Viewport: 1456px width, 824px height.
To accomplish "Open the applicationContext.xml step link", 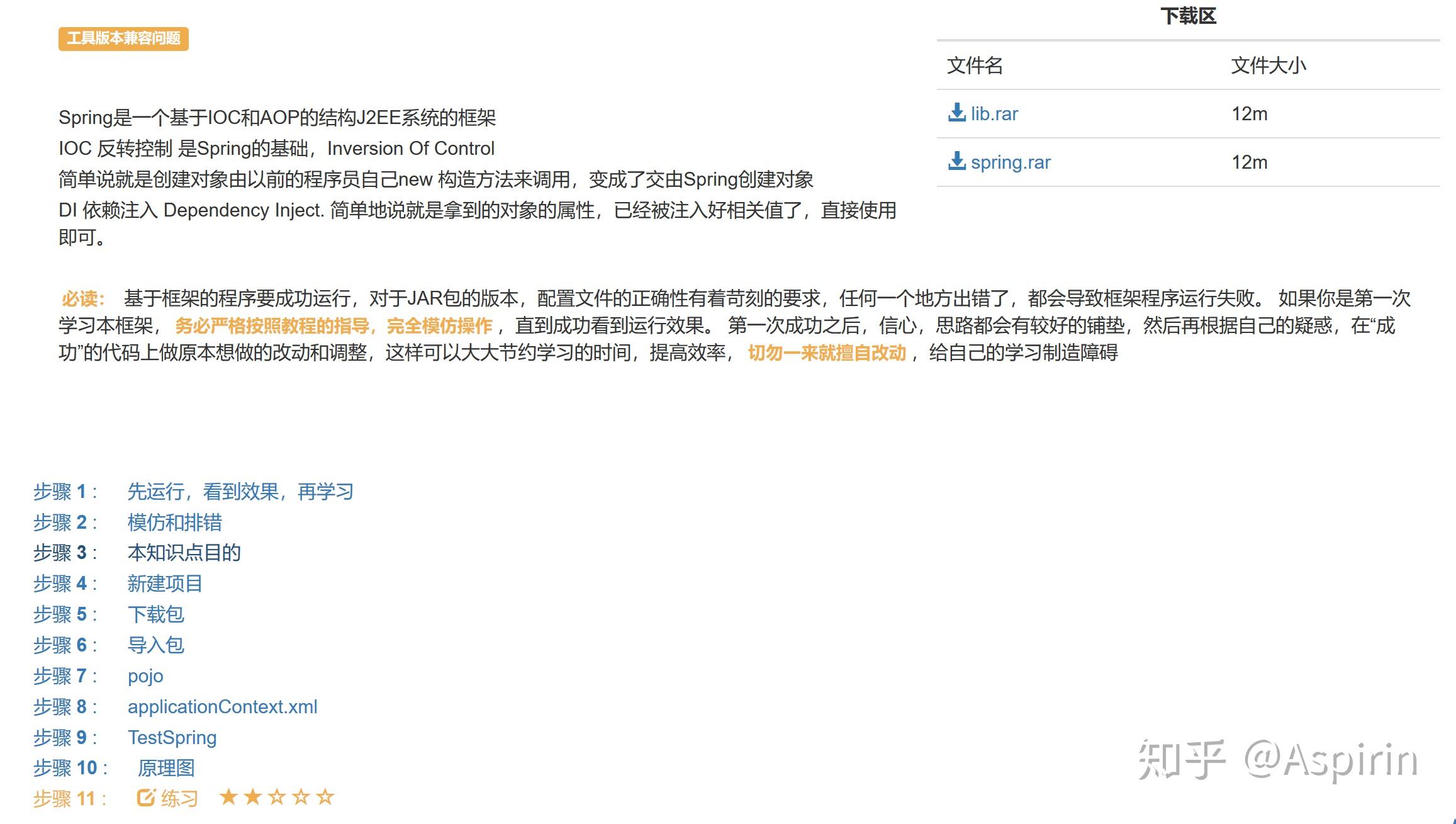I will tap(222, 707).
